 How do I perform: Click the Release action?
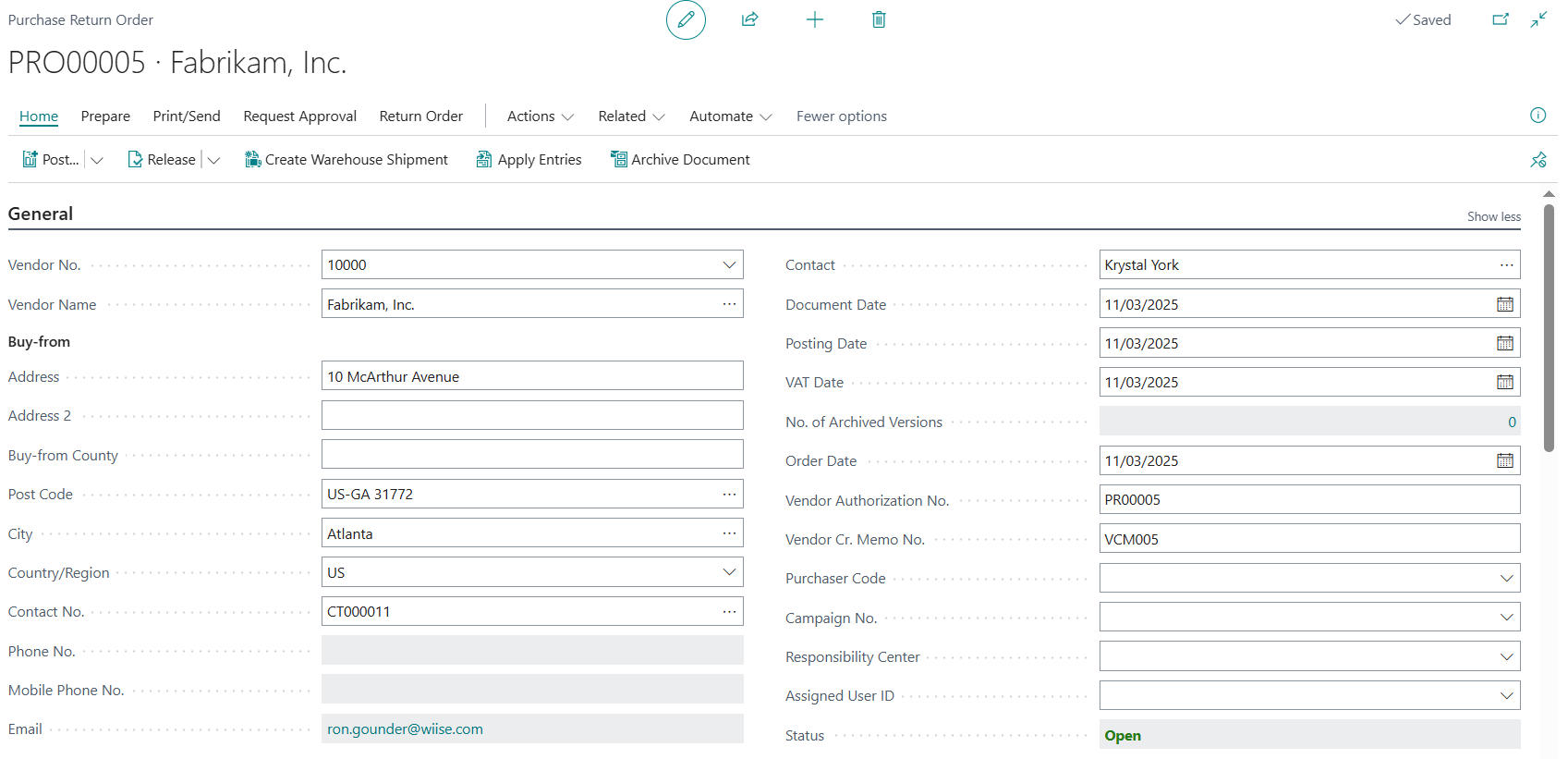coord(162,160)
